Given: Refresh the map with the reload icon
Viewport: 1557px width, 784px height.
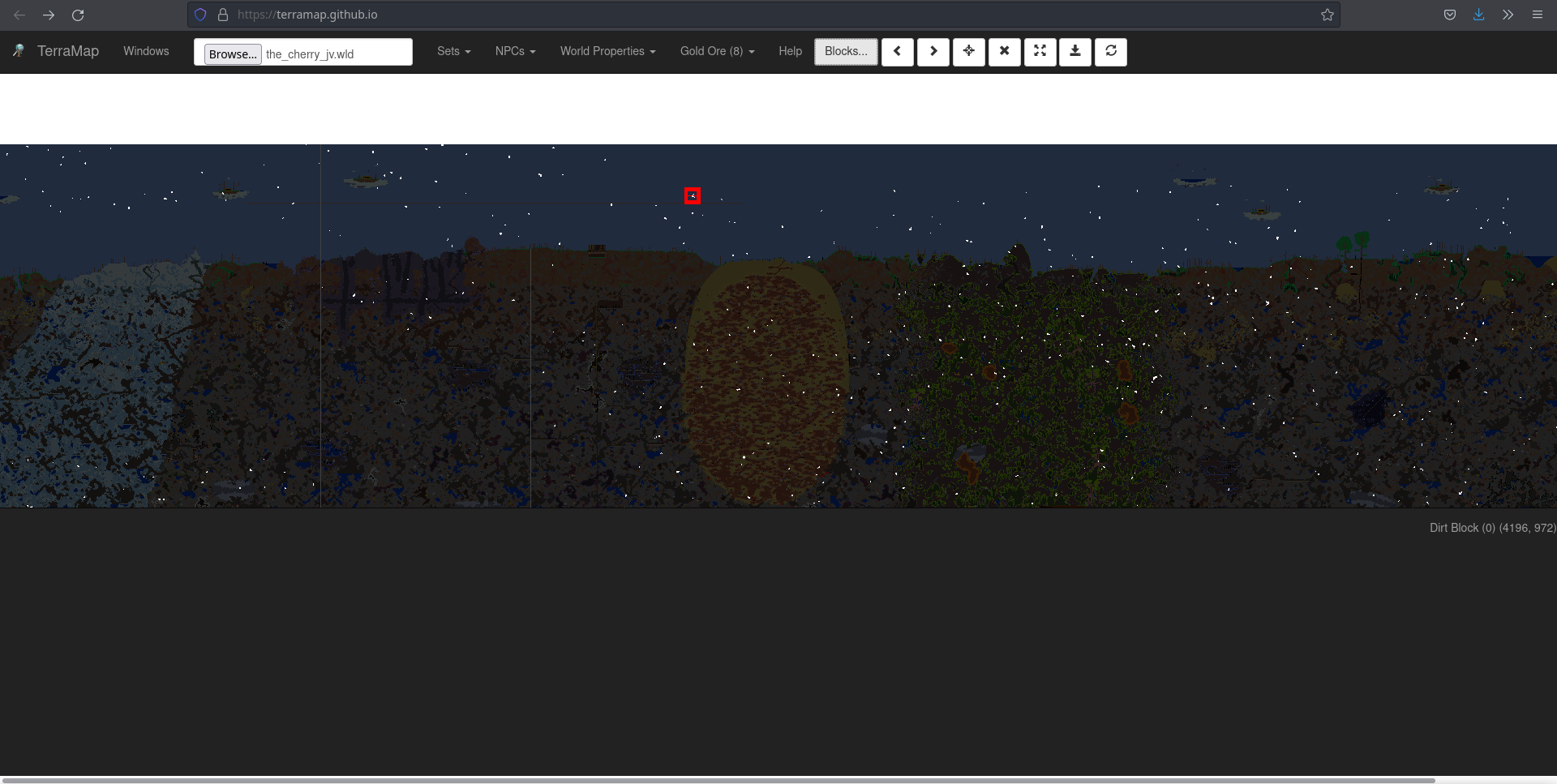Looking at the screenshot, I should point(1111,51).
